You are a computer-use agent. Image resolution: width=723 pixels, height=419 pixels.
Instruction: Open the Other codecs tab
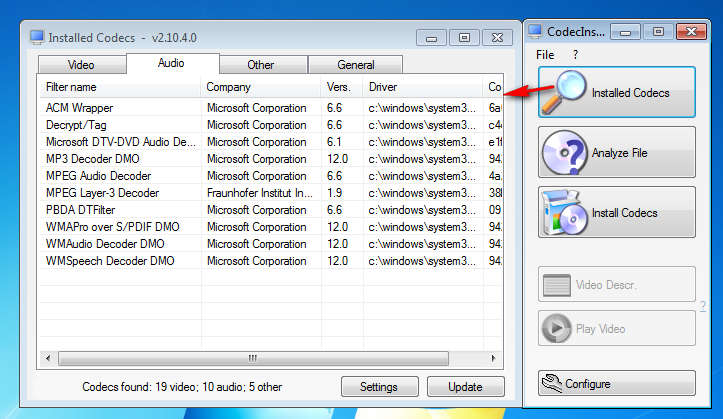[x=263, y=65]
